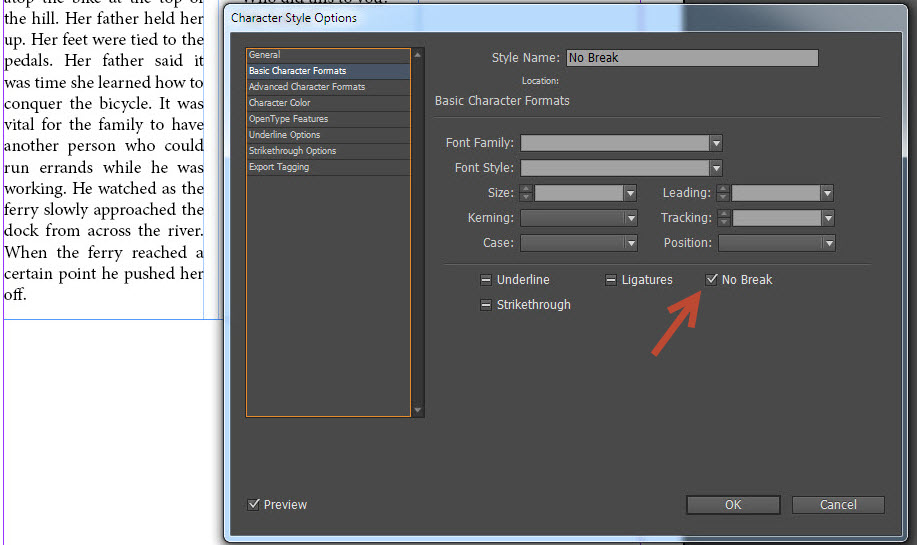Open Advanced Character Formats category
The image size is (917, 545).
328,87
